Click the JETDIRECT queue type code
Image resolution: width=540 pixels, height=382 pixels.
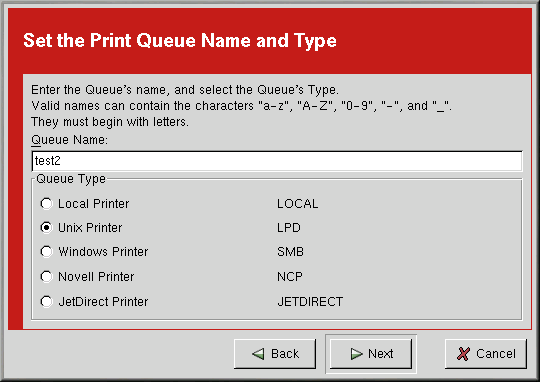310,301
